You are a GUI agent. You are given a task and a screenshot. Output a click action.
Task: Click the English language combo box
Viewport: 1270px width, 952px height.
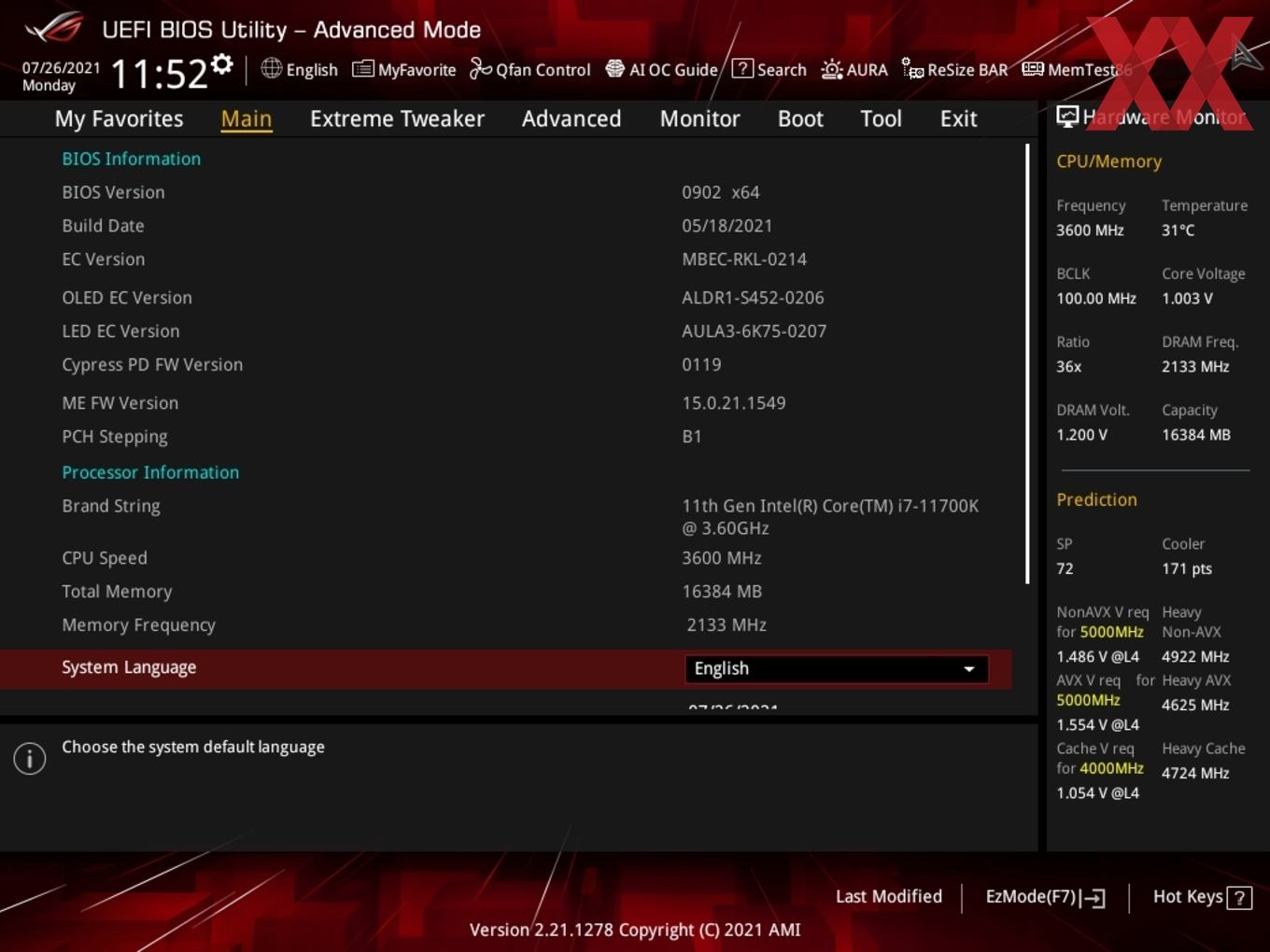837,669
